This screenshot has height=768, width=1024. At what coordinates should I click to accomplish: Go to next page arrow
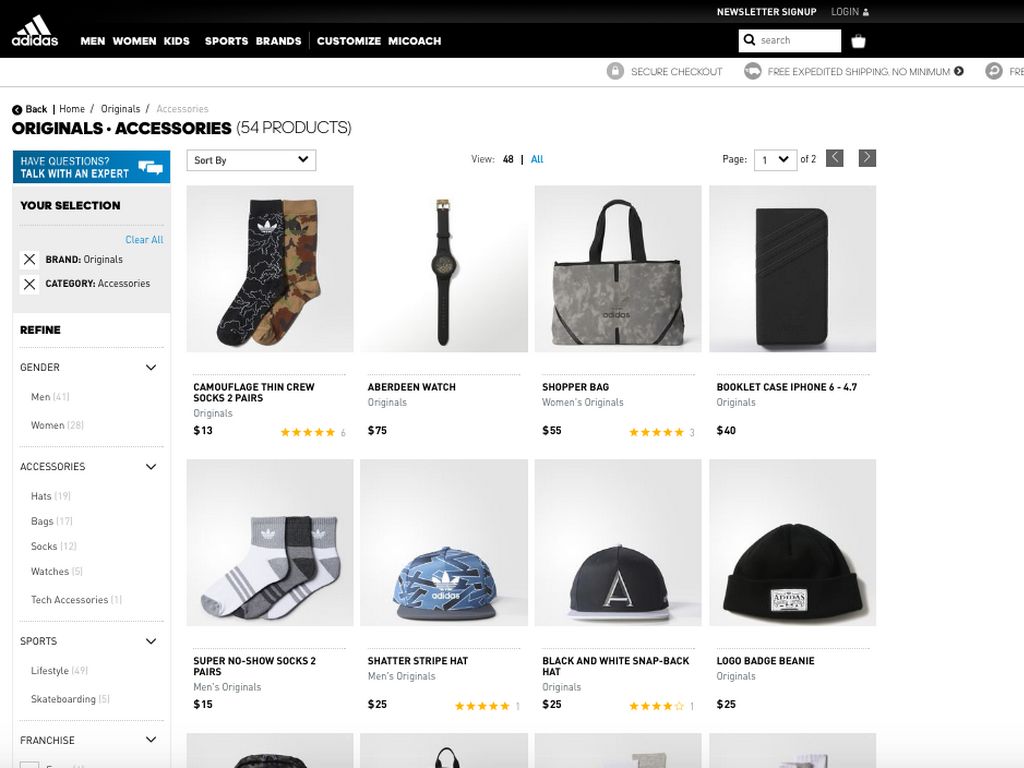867,158
